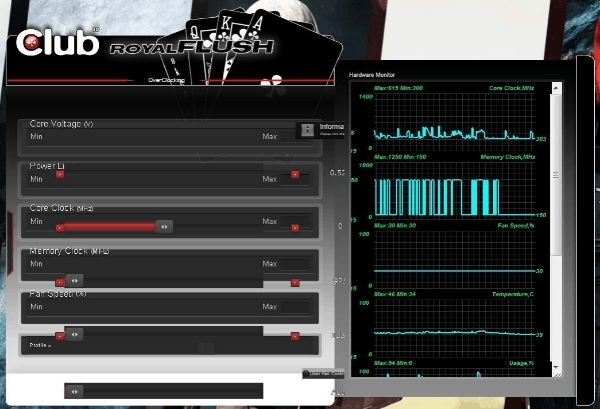Click the Fan Speed,% graph

(x=454, y=259)
